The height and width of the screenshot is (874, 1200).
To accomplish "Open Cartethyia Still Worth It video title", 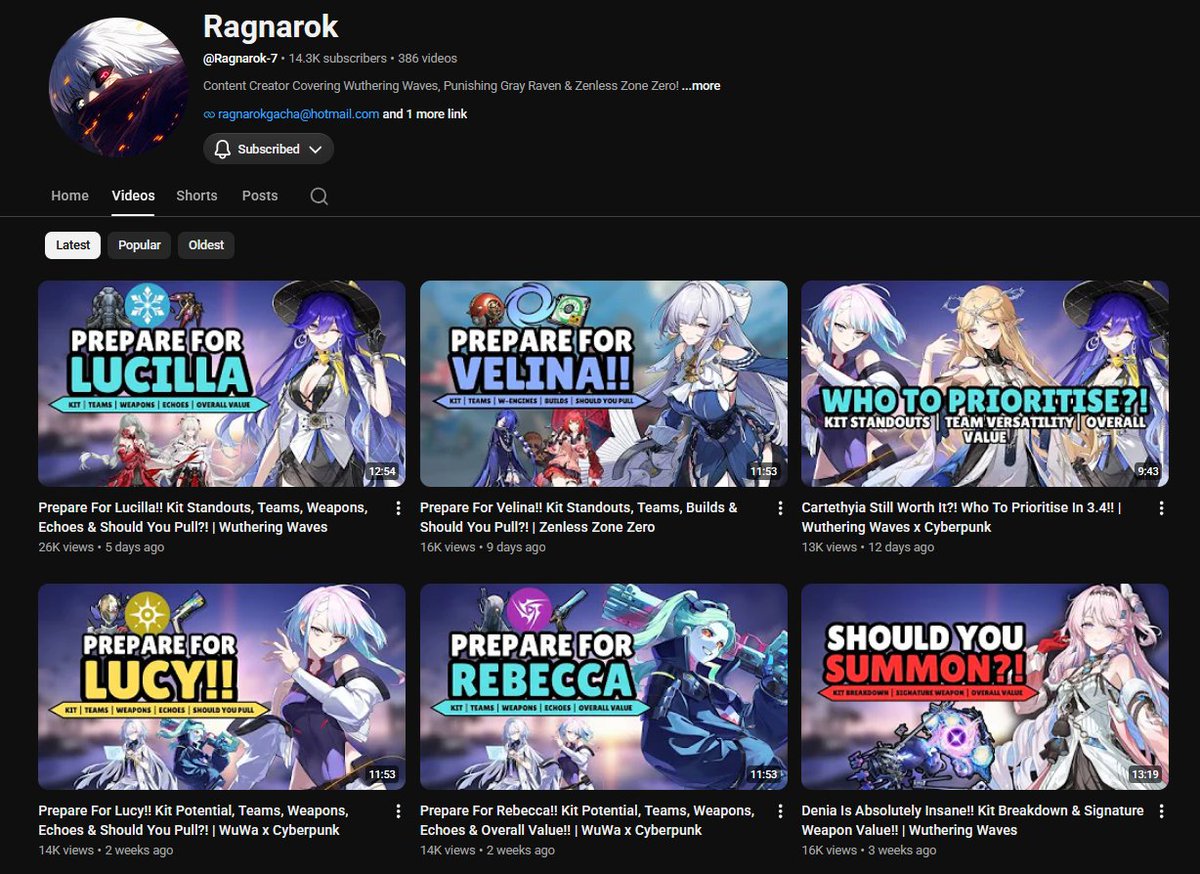I will coord(961,517).
